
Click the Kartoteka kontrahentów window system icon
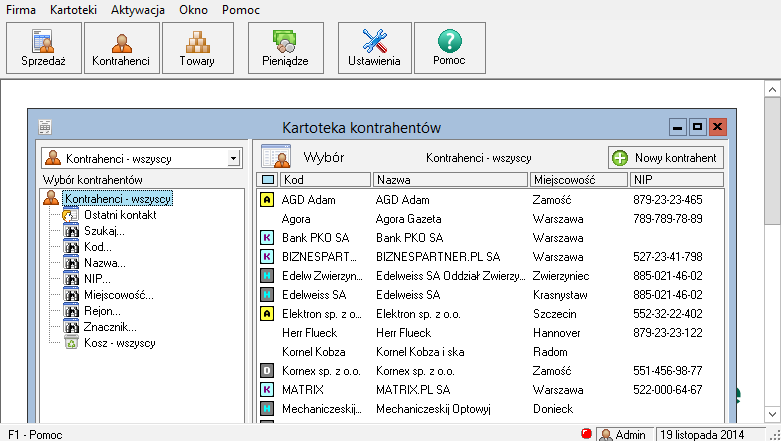tap(45, 127)
